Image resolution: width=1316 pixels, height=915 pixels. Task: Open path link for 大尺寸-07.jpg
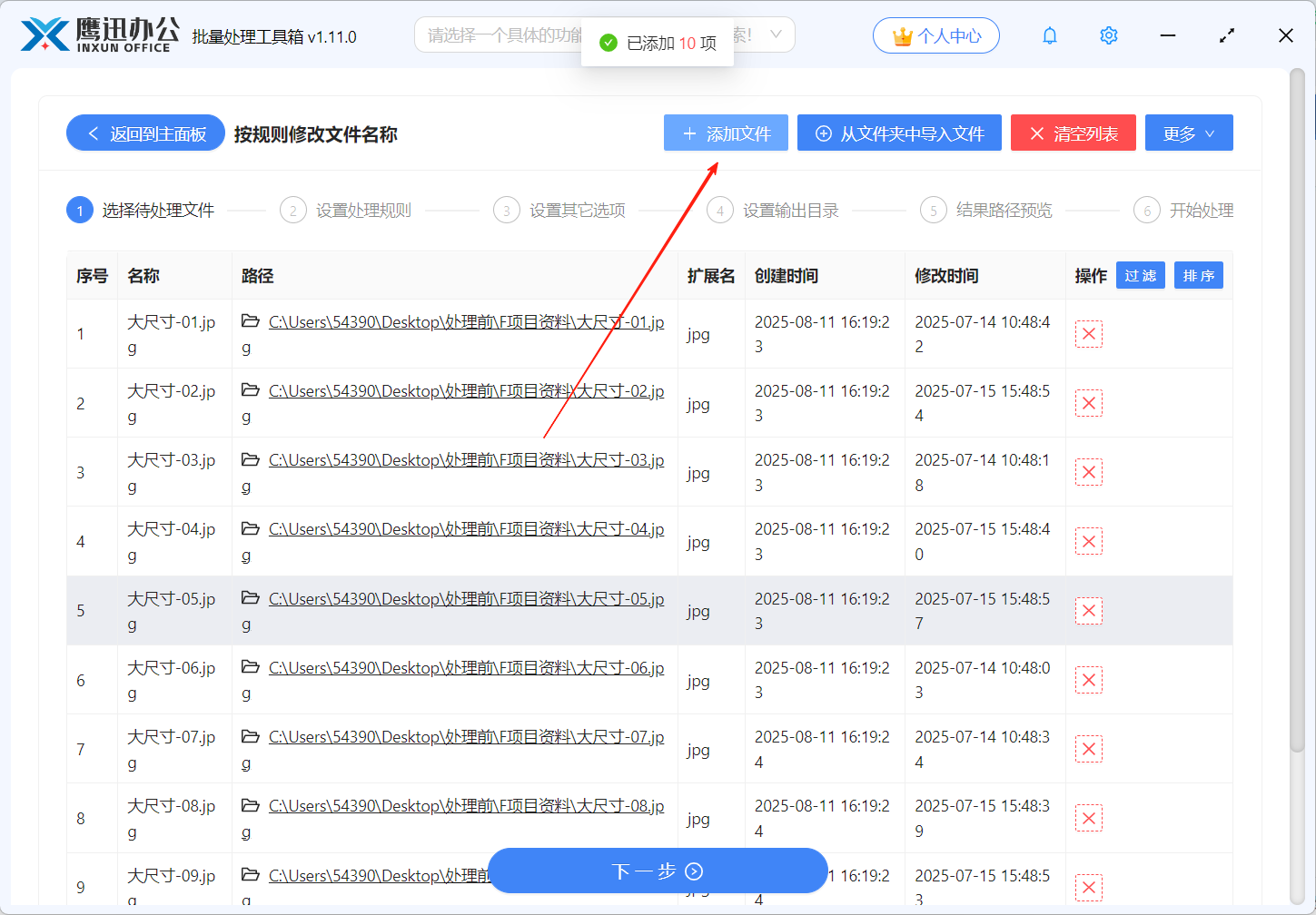click(466, 737)
